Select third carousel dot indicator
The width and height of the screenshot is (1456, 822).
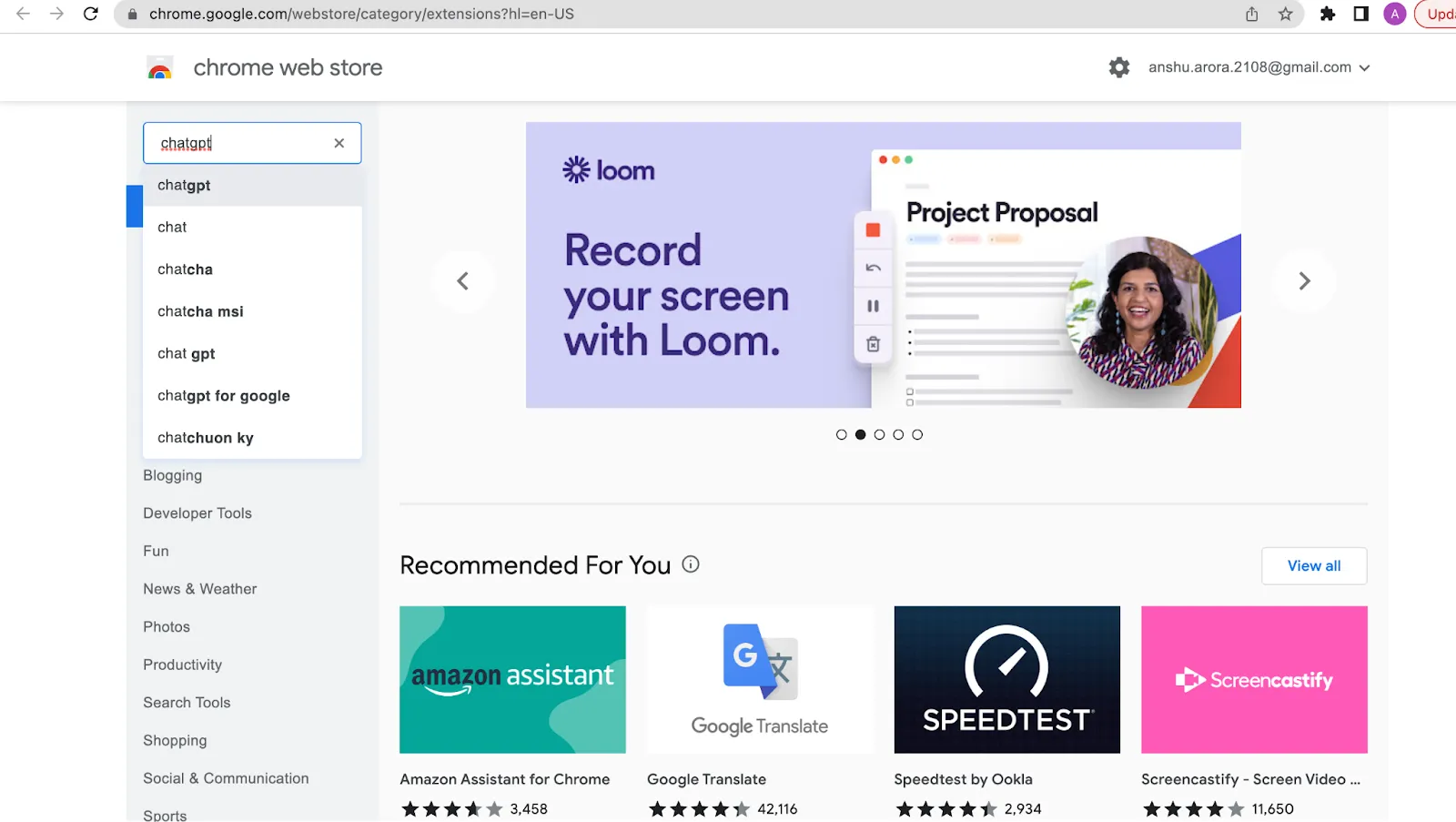[x=879, y=434]
